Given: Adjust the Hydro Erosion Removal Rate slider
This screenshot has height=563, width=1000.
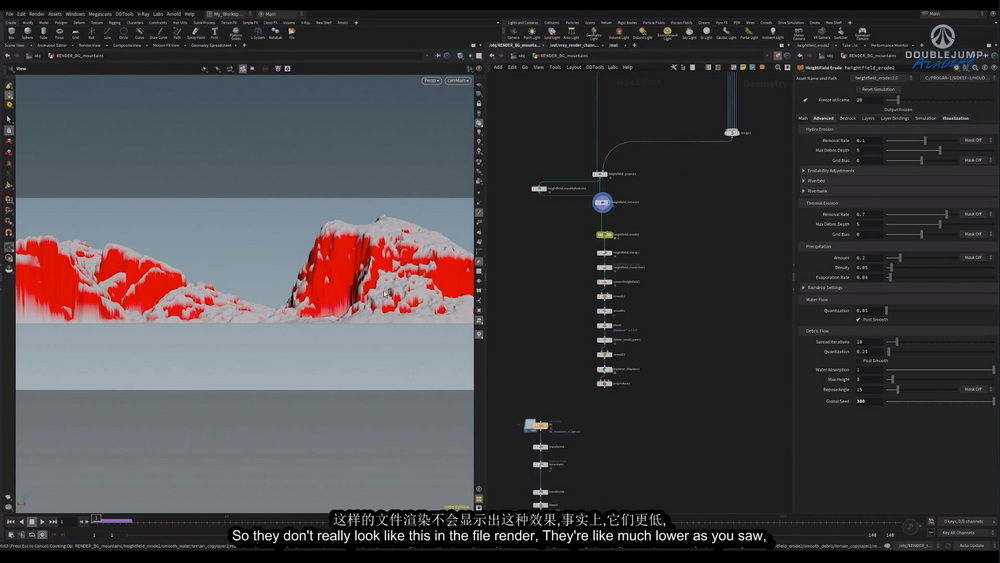Looking at the screenshot, I should click(x=921, y=140).
